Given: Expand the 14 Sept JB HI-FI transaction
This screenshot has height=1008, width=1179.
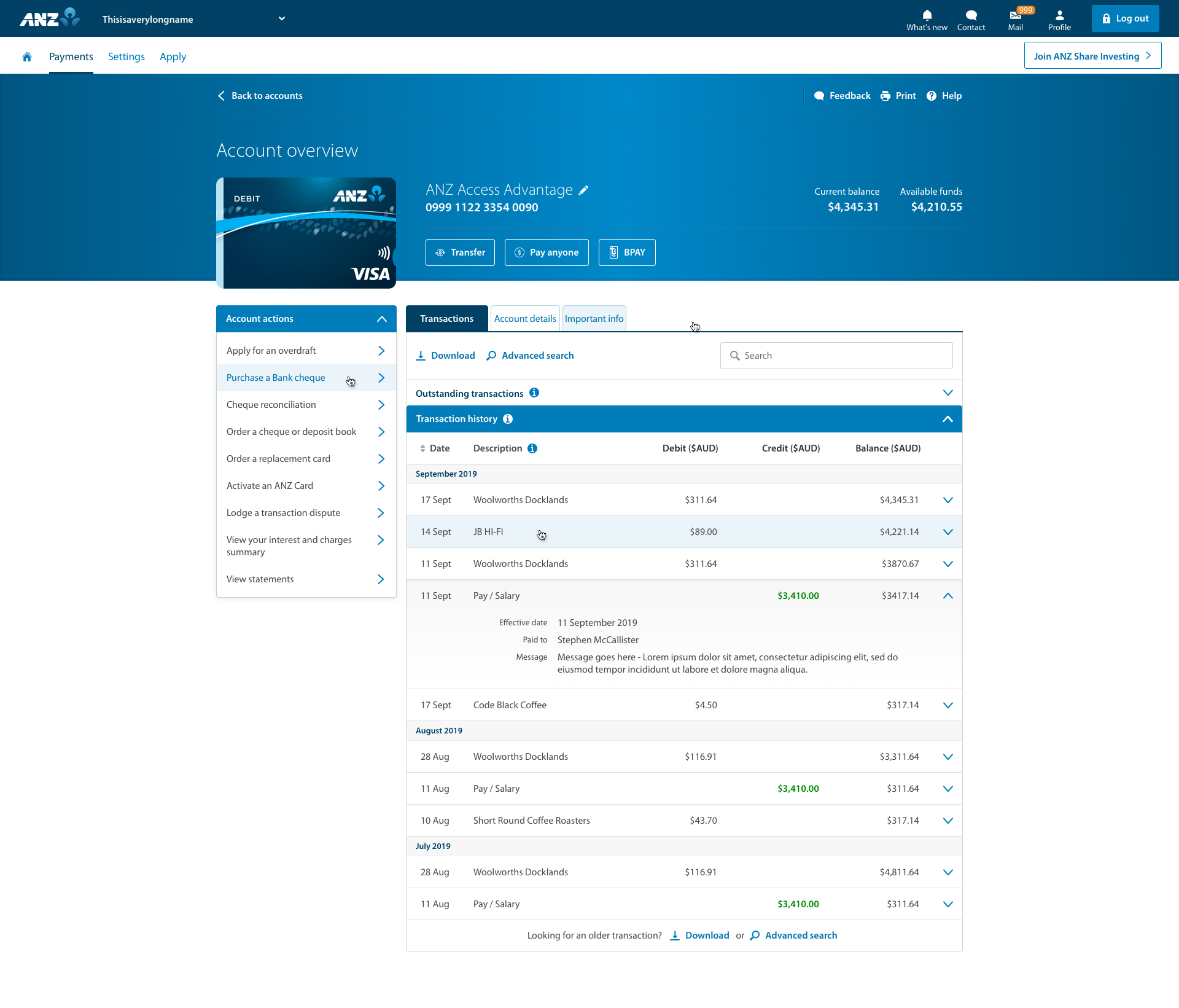Looking at the screenshot, I should click(x=947, y=532).
